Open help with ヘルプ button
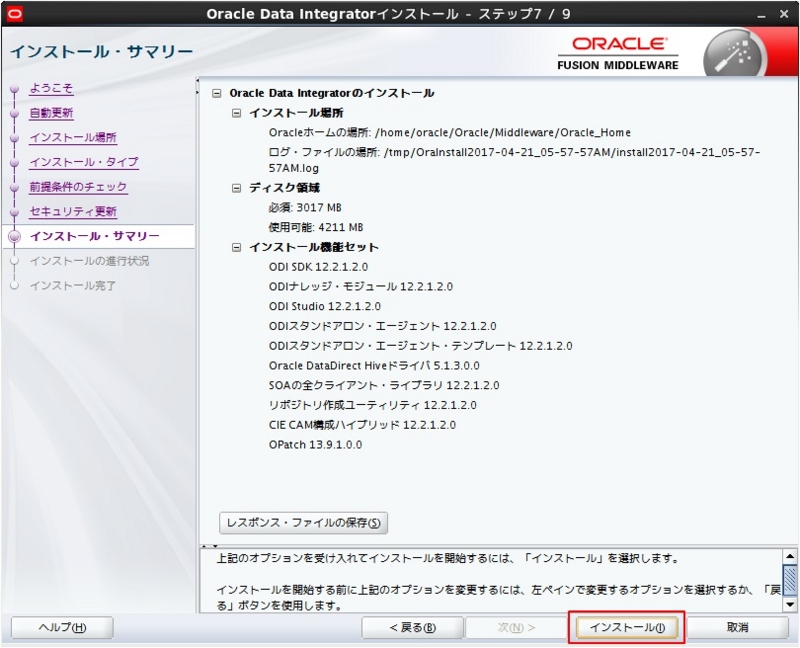 (x=62, y=628)
